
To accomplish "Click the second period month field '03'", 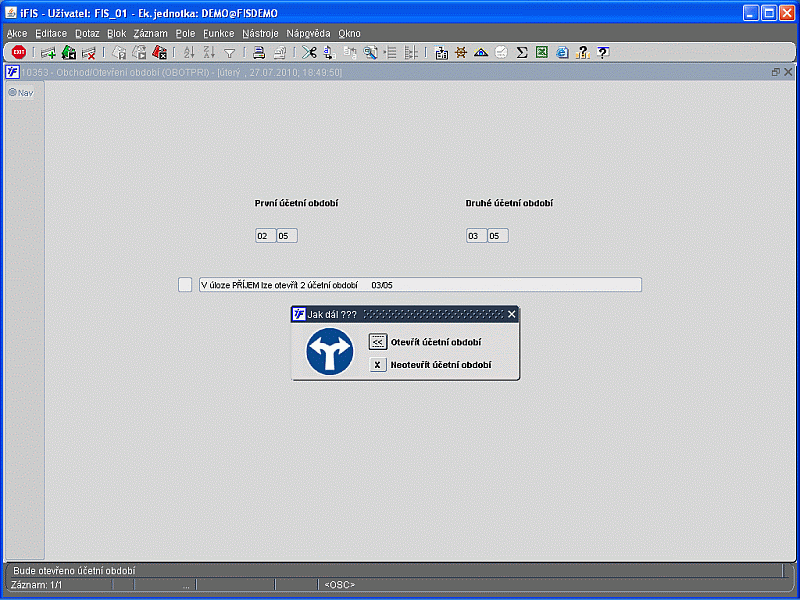I will pyautogui.click(x=475, y=236).
